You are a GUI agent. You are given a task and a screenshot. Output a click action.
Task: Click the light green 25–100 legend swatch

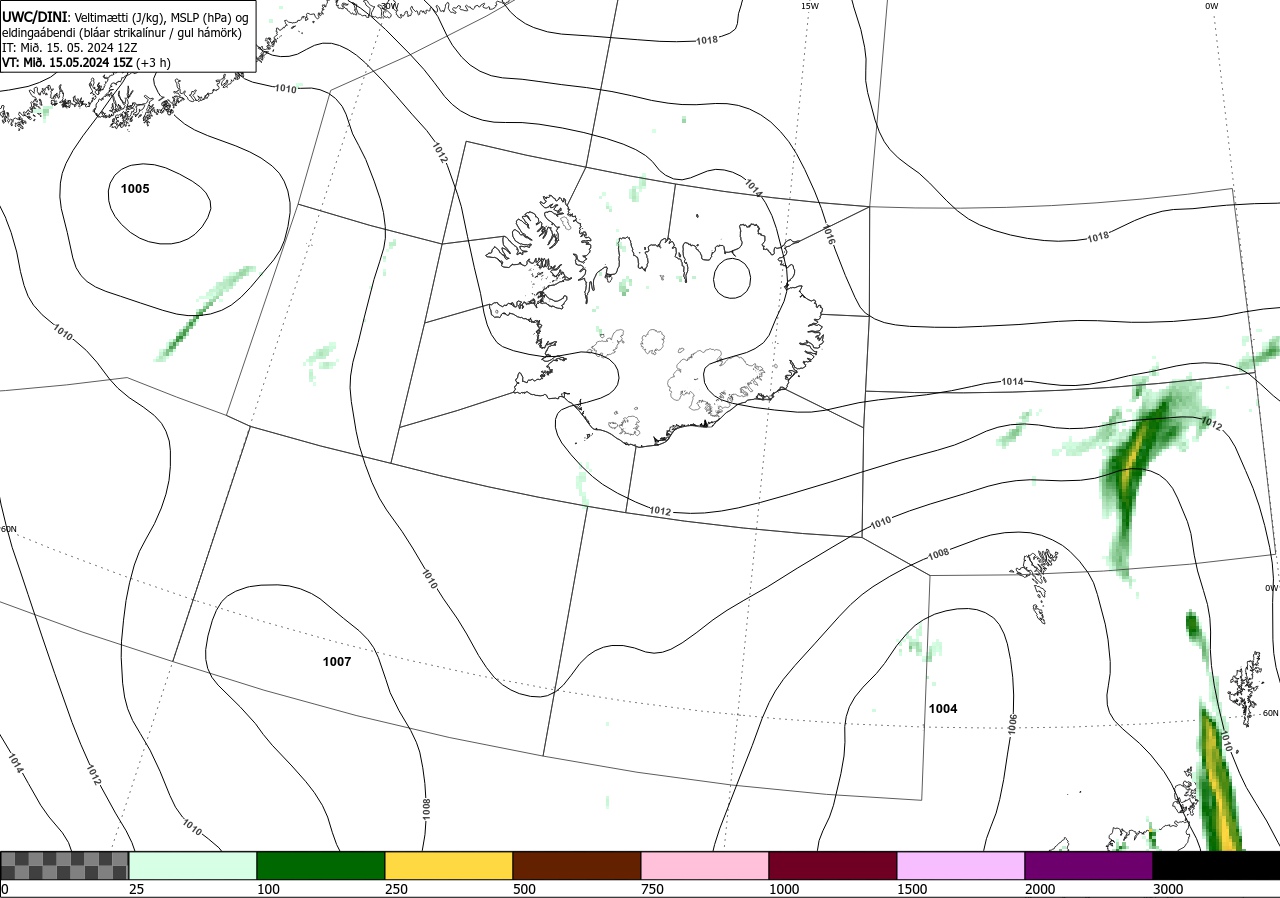pyautogui.click(x=193, y=865)
